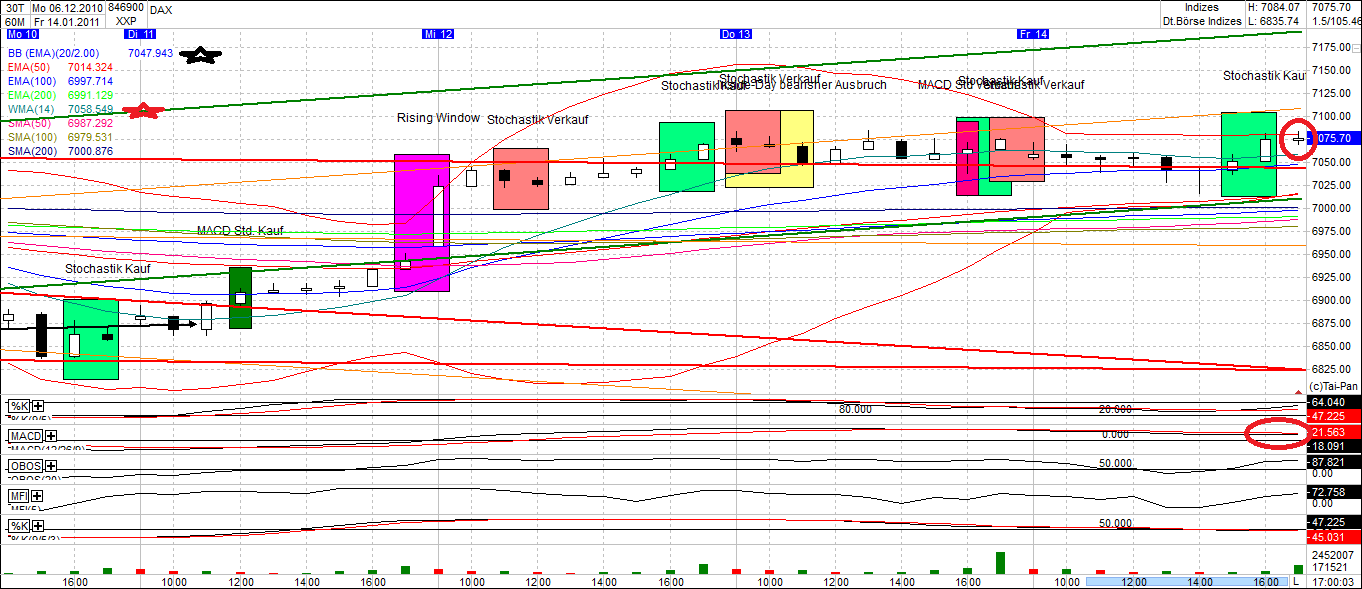Click the MACD panel label
Image resolution: width=1362 pixels, height=589 pixels.
tap(26, 437)
